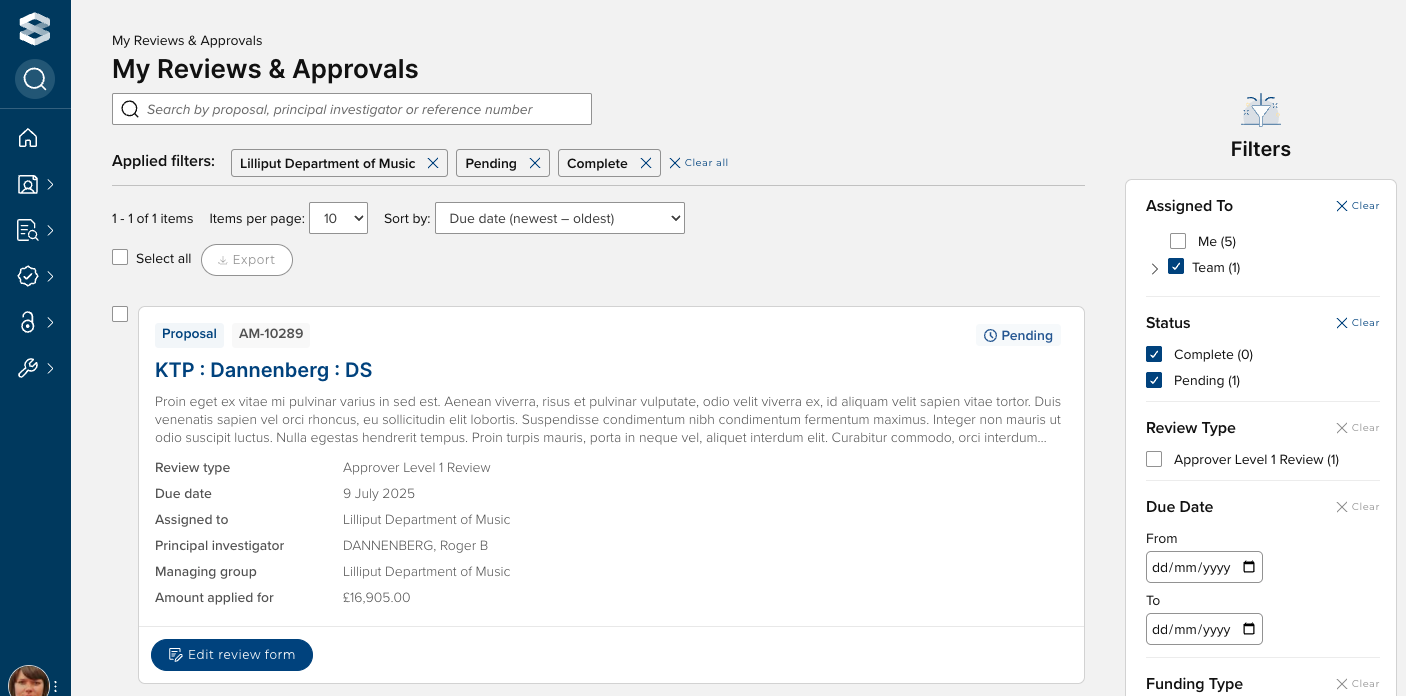
Task: Click the user avatar in sidebar
Action: coord(29,682)
